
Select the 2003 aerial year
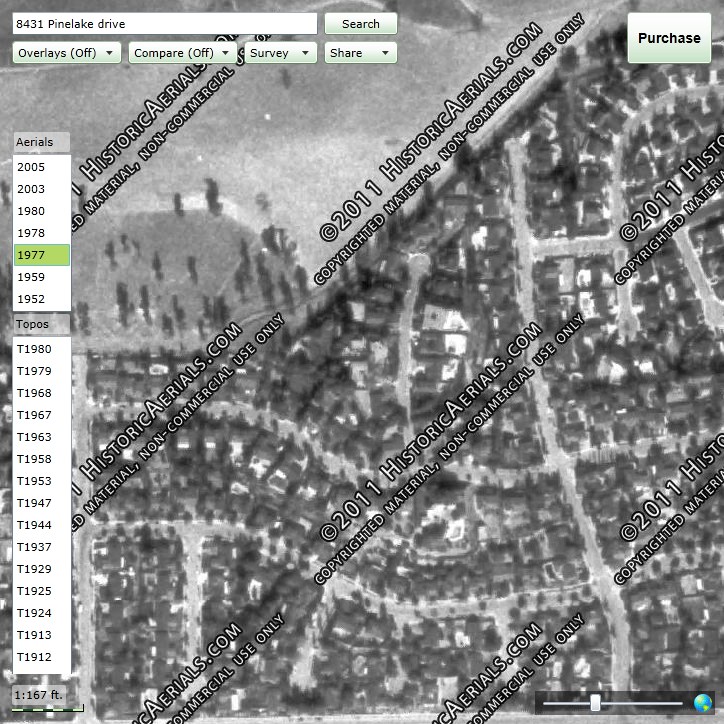pyautogui.click(x=42, y=189)
